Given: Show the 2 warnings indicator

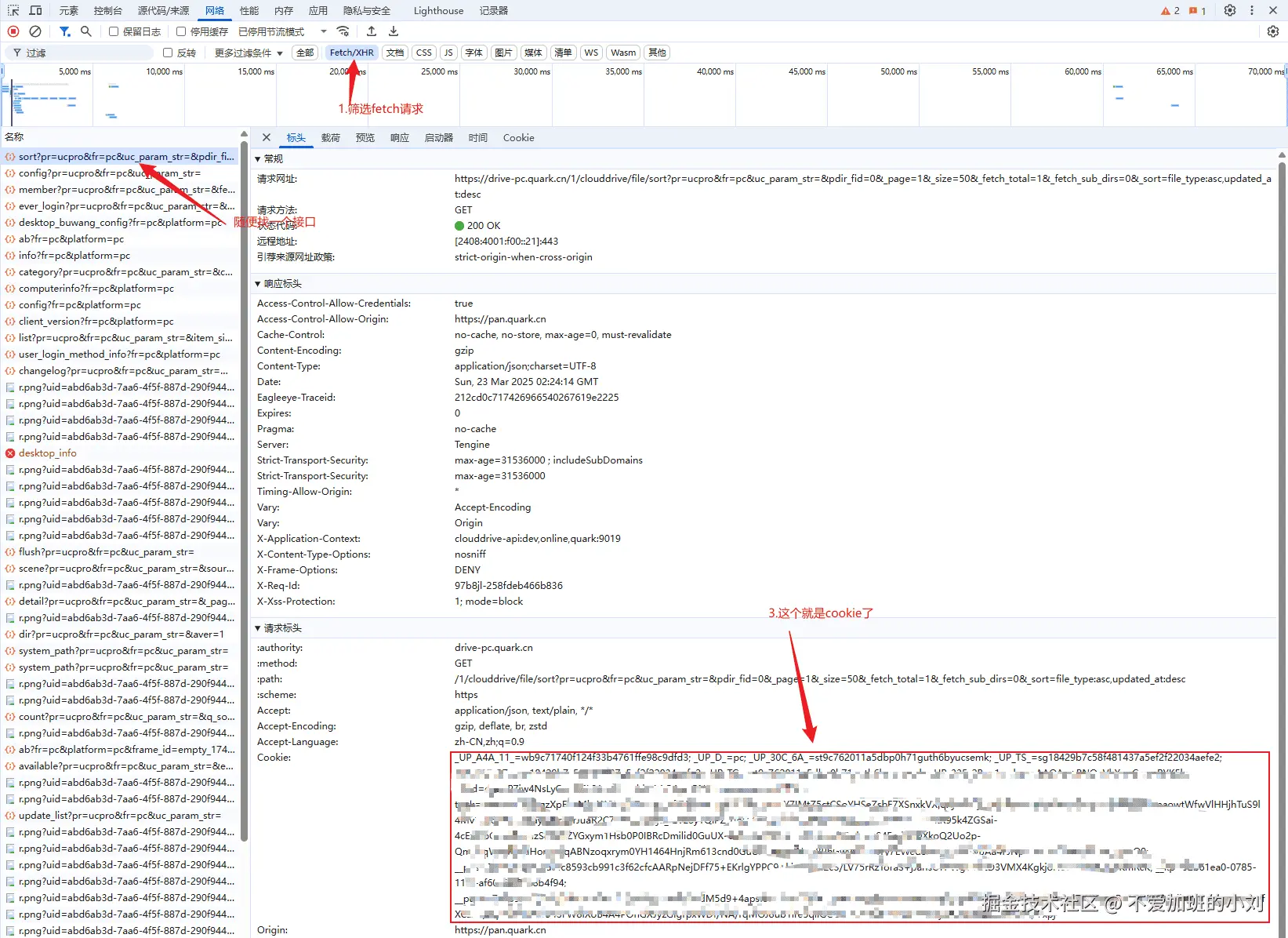Looking at the screenshot, I should [x=1170, y=11].
